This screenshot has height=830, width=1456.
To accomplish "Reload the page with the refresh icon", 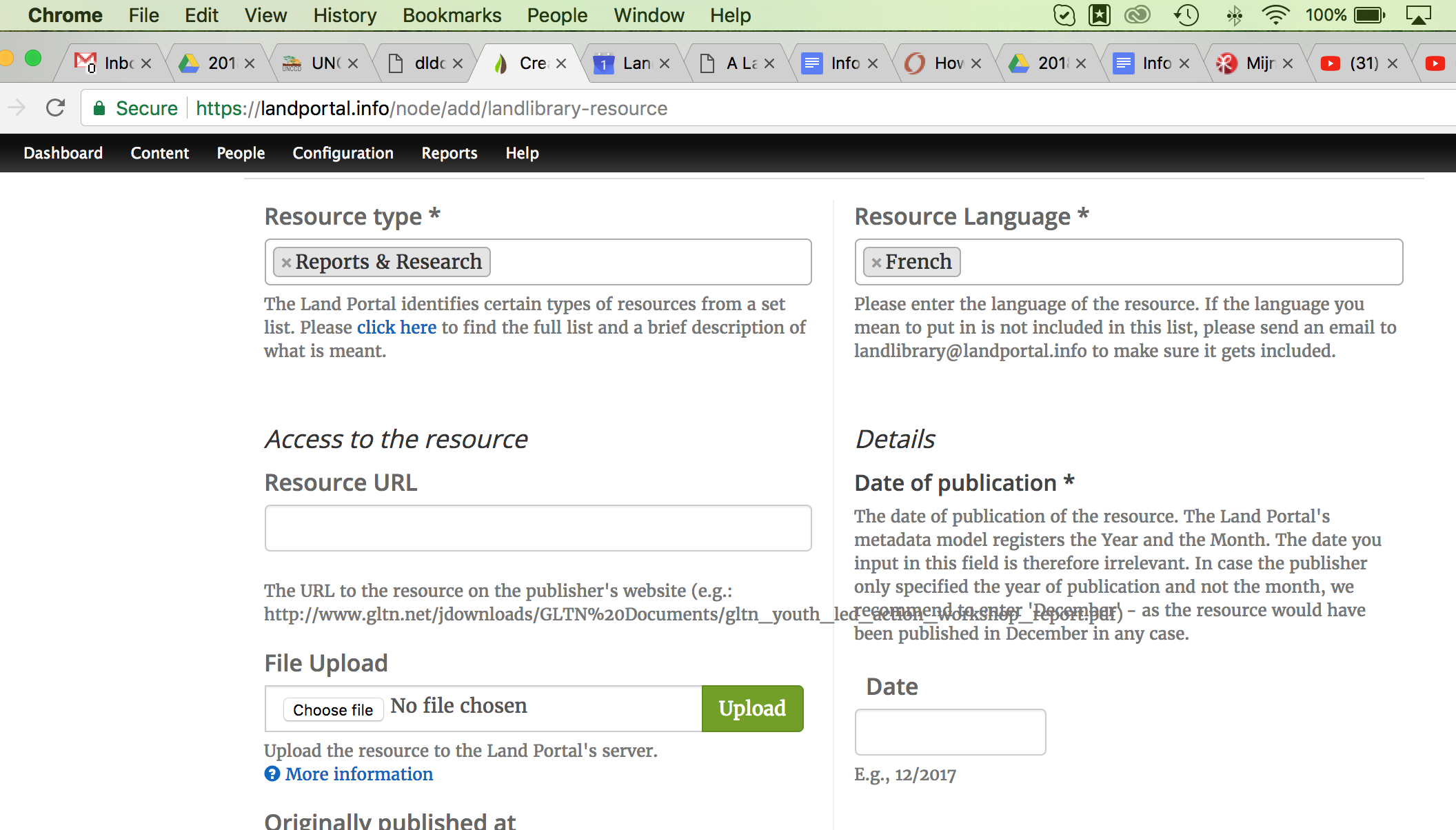I will pyautogui.click(x=55, y=108).
